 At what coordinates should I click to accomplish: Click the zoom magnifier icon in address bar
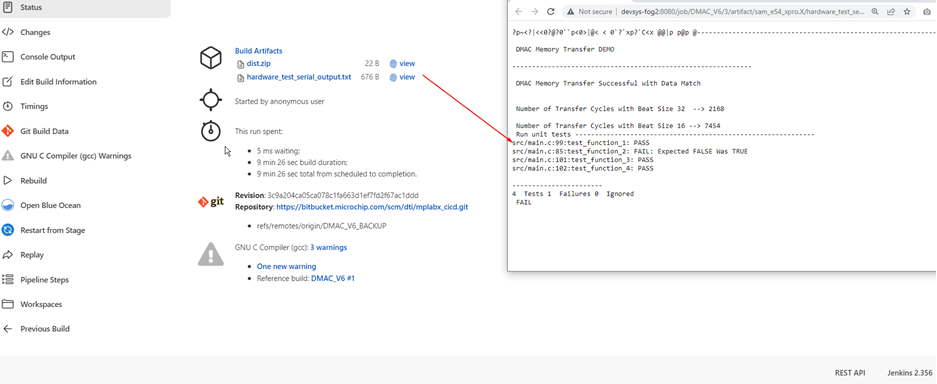[875, 11]
